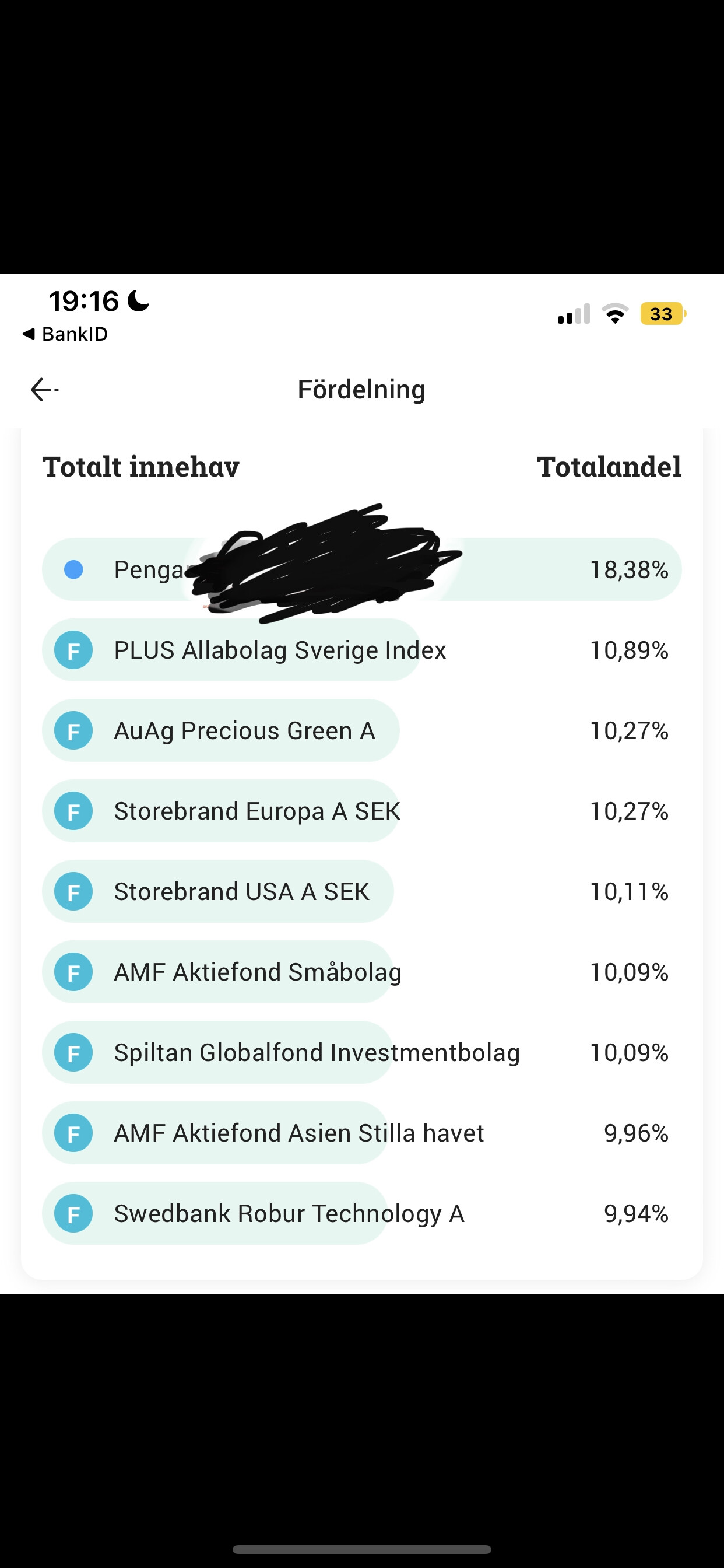The height and width of the screenshot is (1568, 724).
Task: Tap the F icon beside Storebrand USA
Action: (73, 892)
